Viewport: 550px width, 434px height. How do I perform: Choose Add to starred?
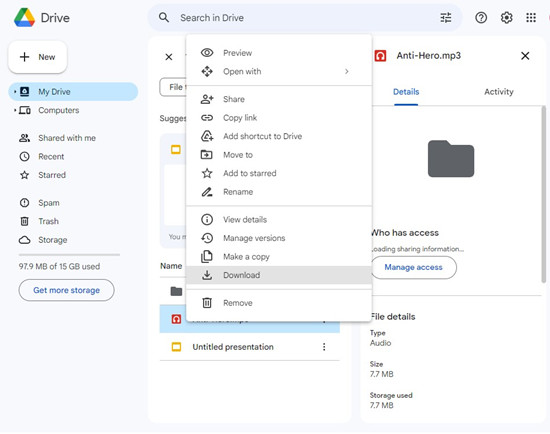pos(279,173)
